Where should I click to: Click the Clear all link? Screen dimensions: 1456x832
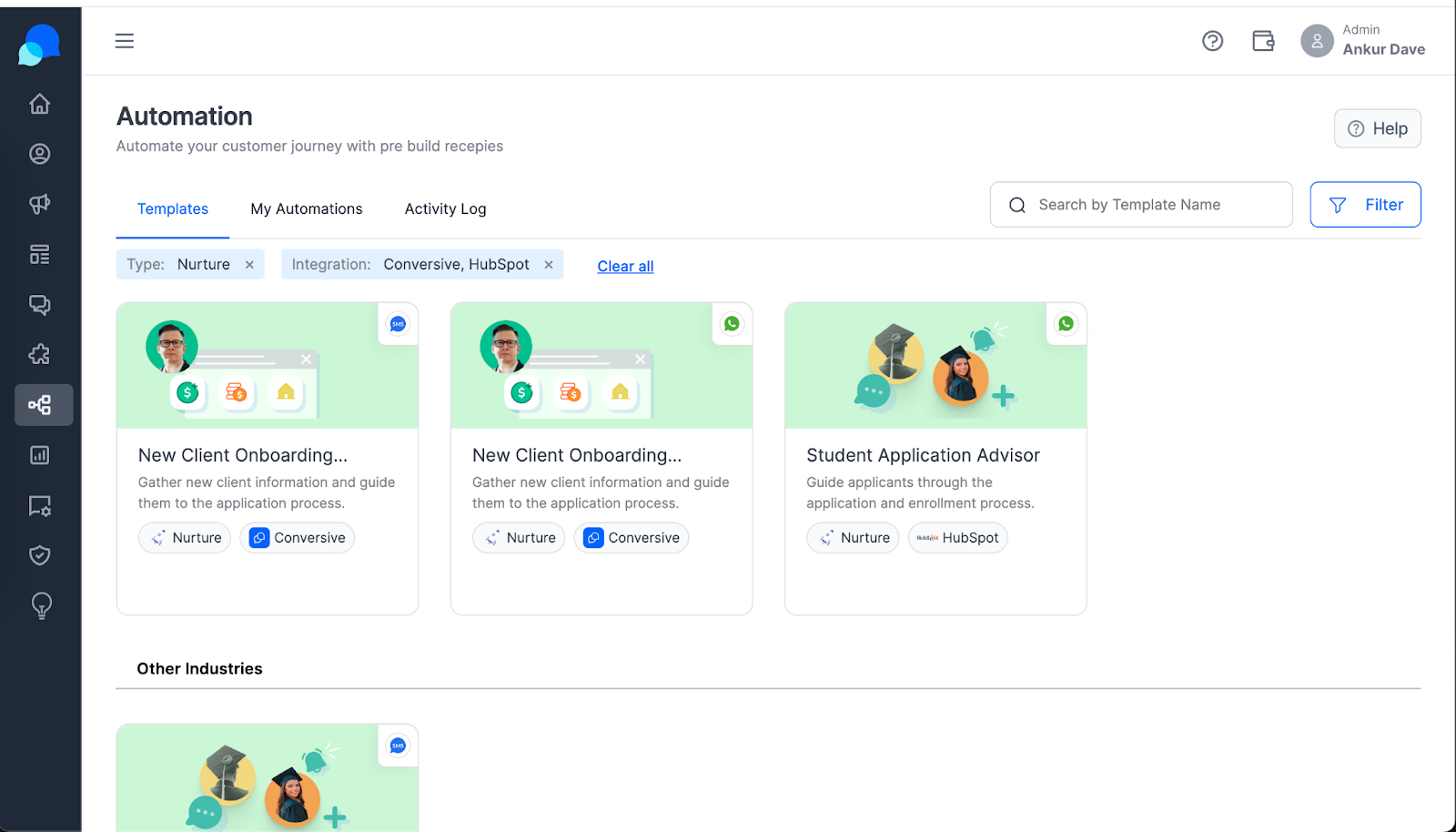(x=625, y=267)
